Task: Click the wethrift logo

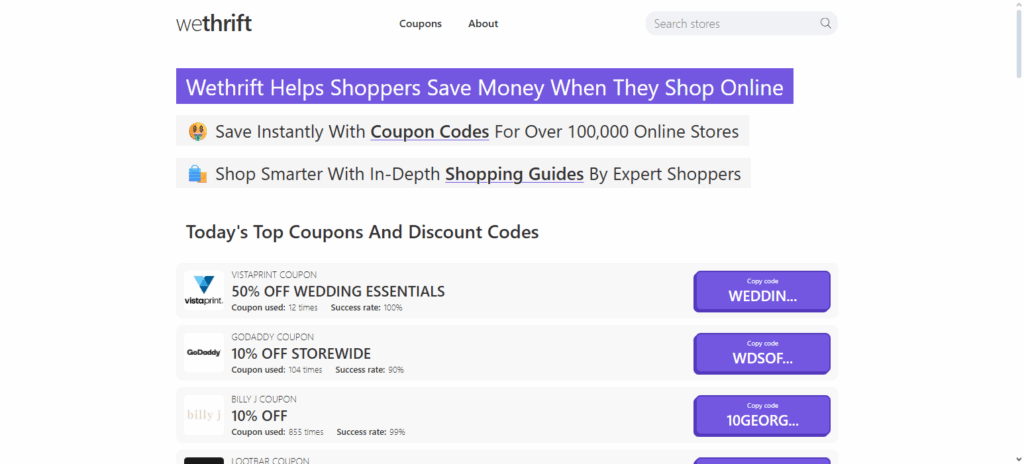Action: [x=214, y=23]
